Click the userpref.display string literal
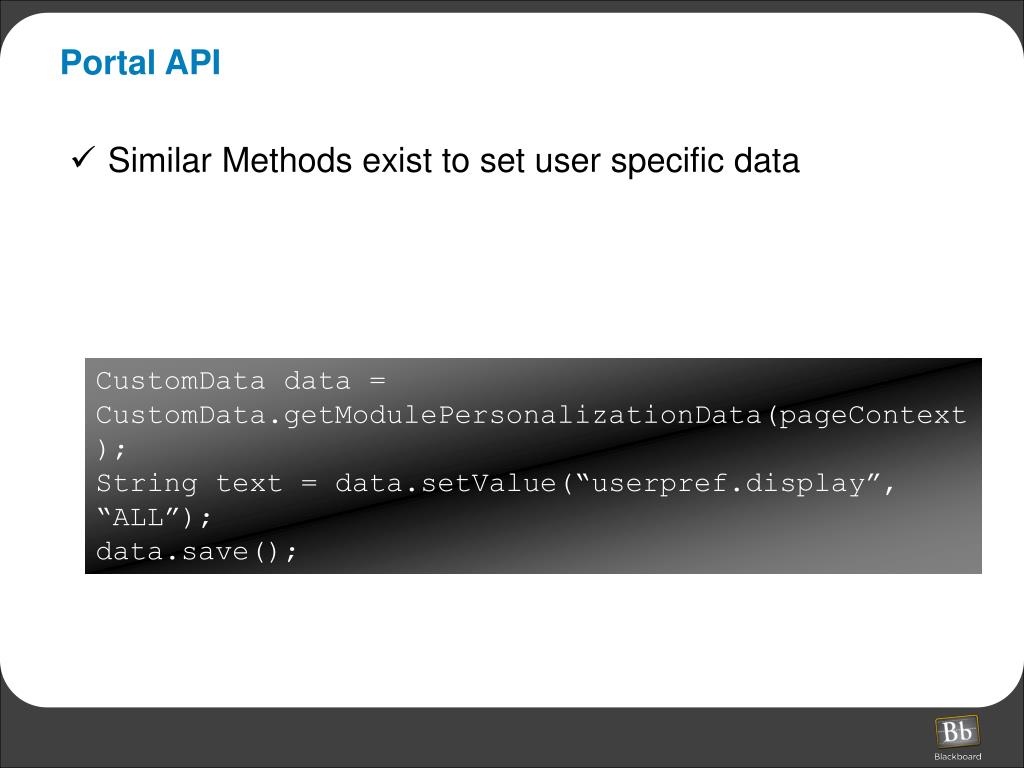Viewport: 1024px width, 768px height. pyautogui.click(x=728, y=484)
